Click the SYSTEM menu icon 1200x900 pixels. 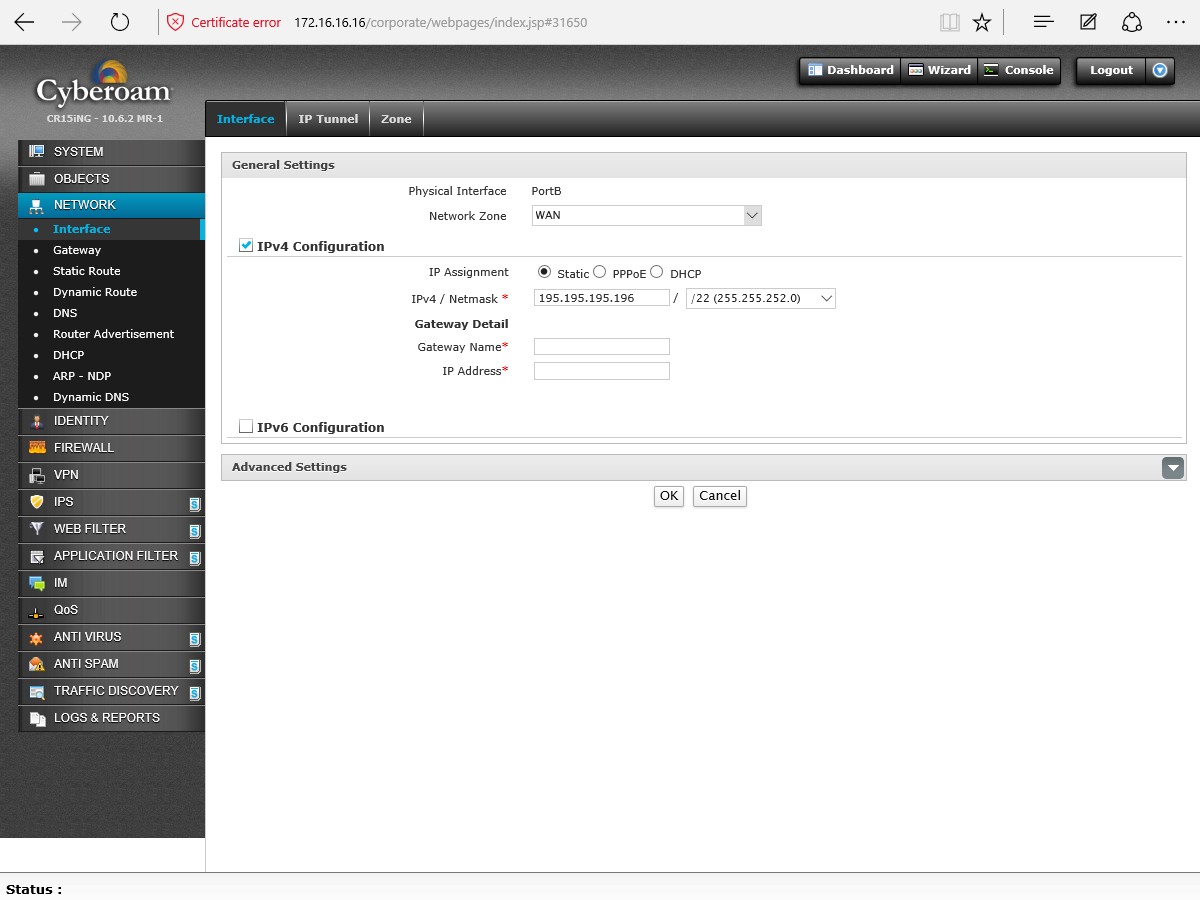37,152
